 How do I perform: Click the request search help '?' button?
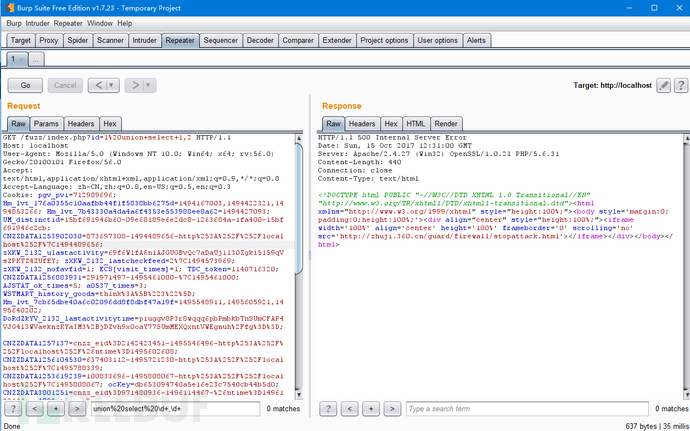13,409
